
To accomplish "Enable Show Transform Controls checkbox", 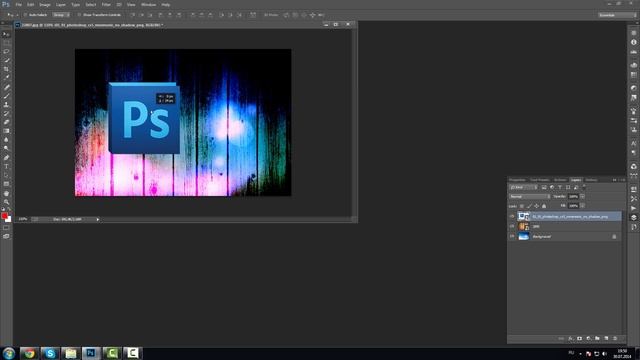I will [79, 15].
